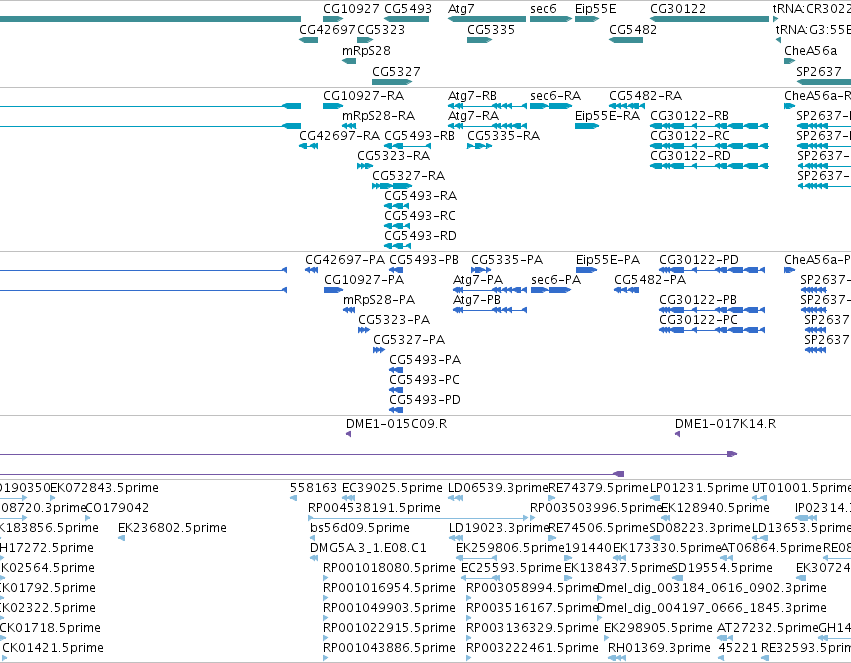The height and width of the screenshot is (663, 851).
Task: Open the CG42697-PA protein label
Action: click(x=345, y=260)
